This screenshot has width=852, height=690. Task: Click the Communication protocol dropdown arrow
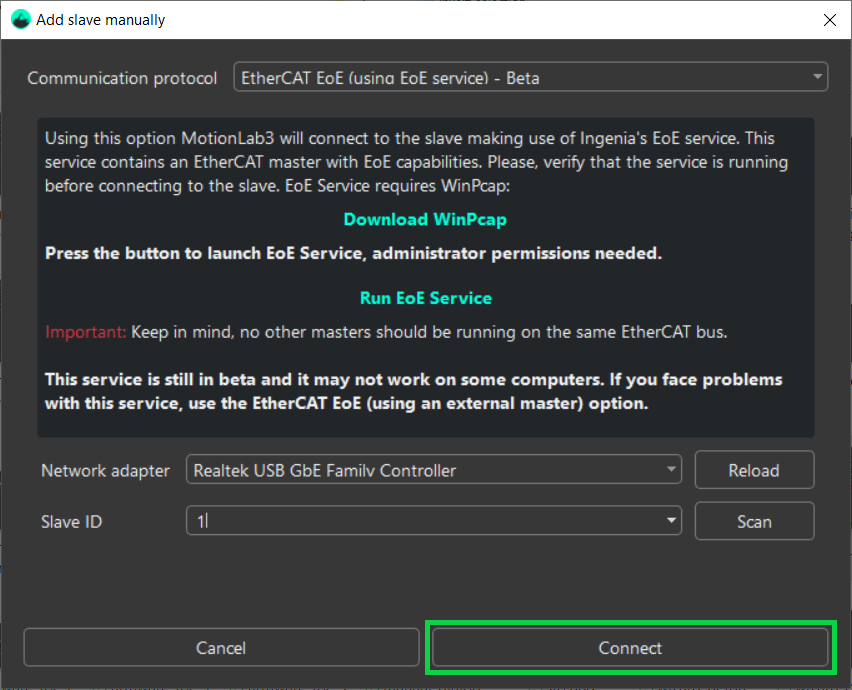[x=819, y=77]
